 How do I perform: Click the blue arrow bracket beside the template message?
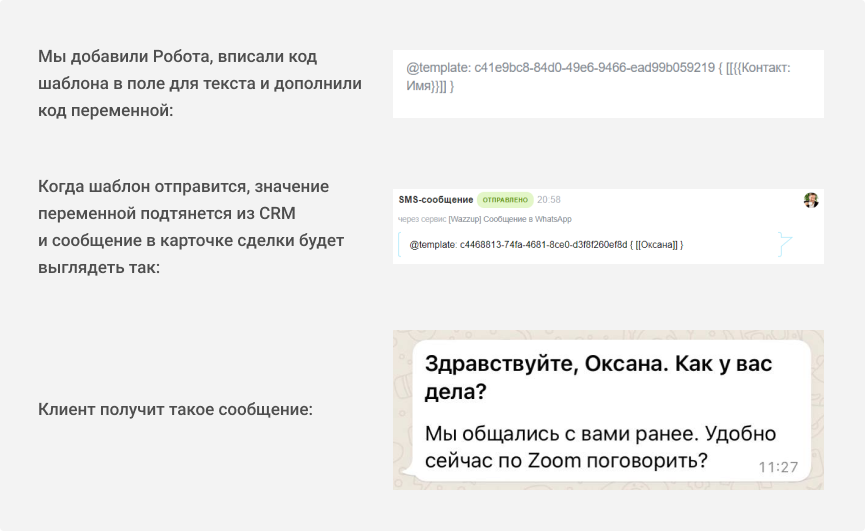pyautogui.click(x=785, y=245)
